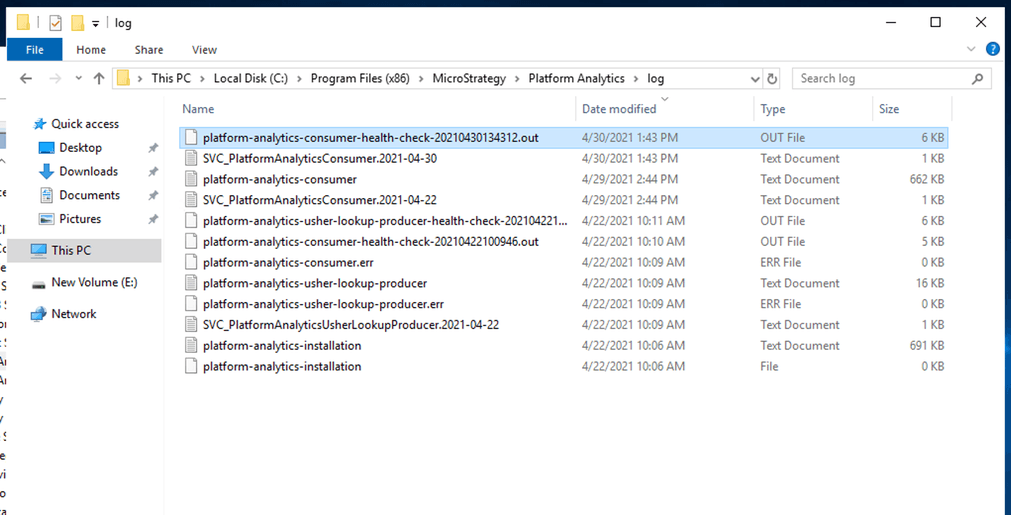Expand the address bar history dropdown
Screen dimensions: 1011x515
coord(756,79)
